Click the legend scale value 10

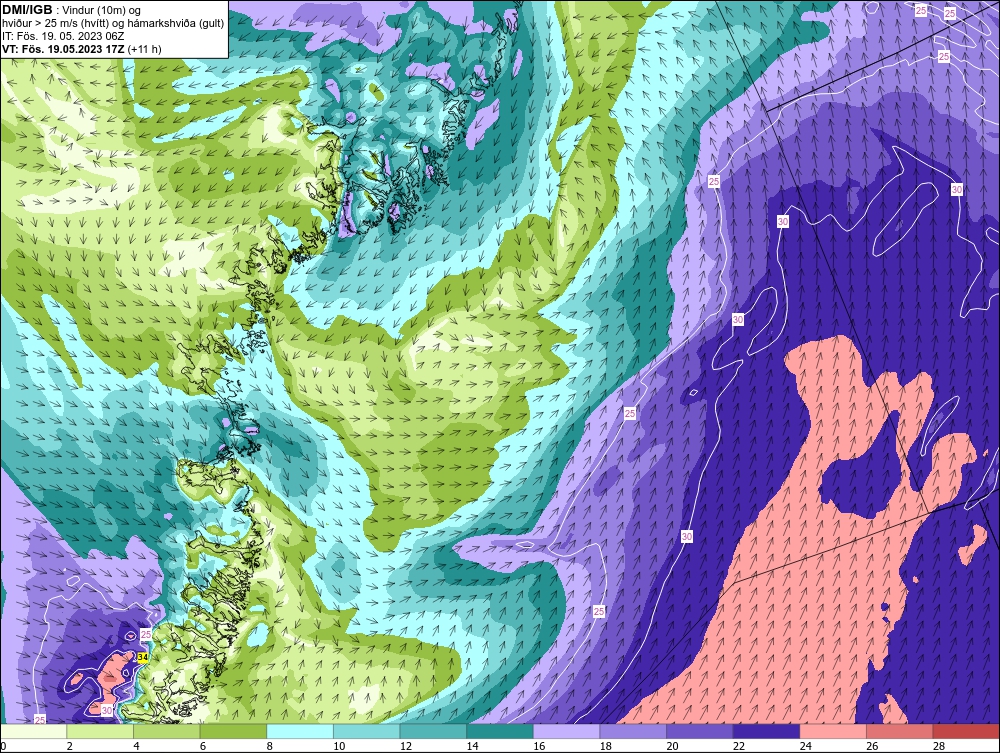click(339, 746)
